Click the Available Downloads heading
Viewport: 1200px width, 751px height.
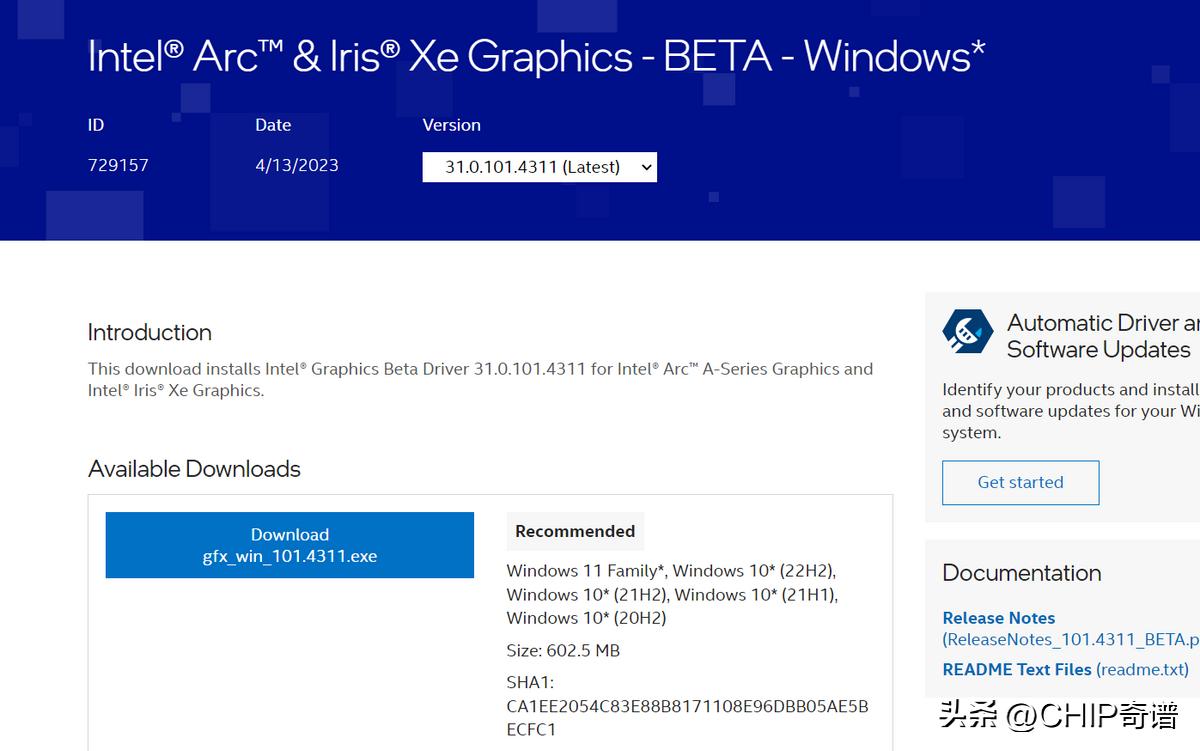194,468
